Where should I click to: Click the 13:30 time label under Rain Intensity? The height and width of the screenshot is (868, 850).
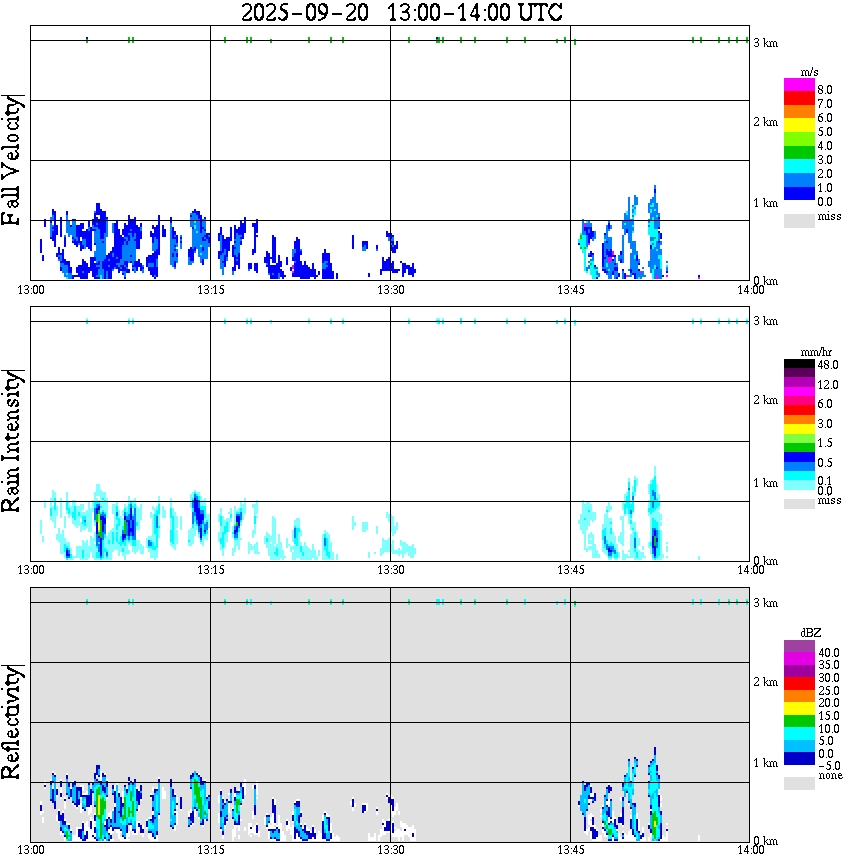tap(390, 570)
